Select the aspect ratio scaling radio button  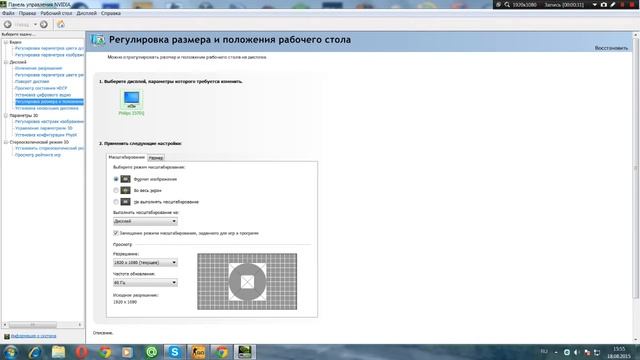(x=116, y=179)
